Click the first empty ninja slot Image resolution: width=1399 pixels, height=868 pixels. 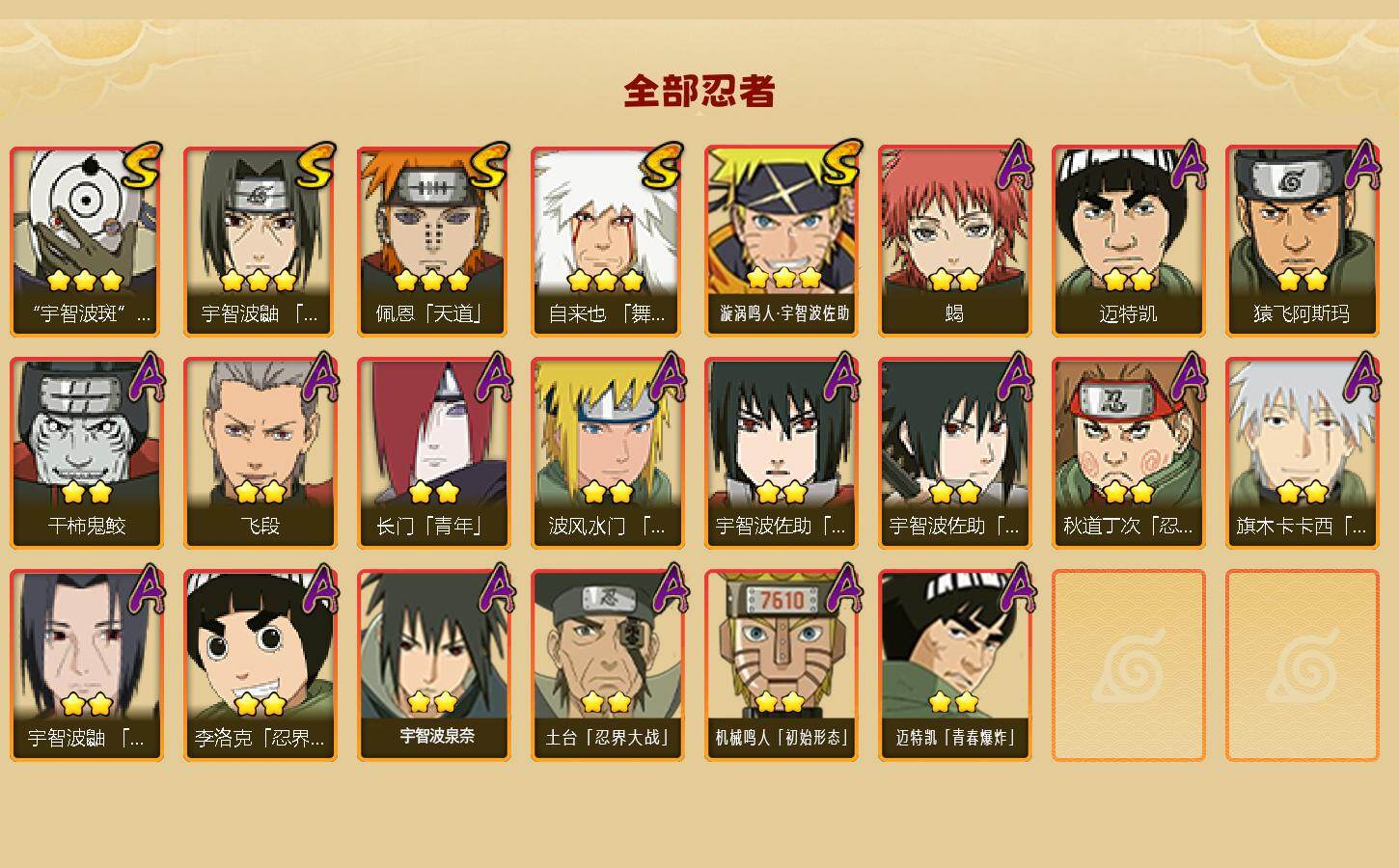pyautogui.click(x=1128, y=665)
